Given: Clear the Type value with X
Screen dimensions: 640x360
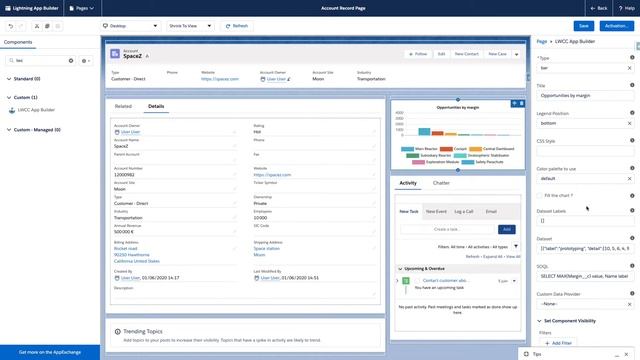Looking at the screenshot, I should pyautogui.click(x=629, y=68).
